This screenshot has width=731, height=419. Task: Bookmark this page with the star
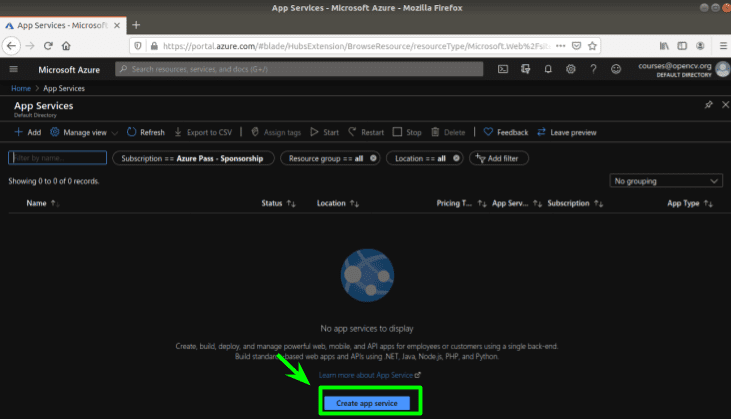592,46
